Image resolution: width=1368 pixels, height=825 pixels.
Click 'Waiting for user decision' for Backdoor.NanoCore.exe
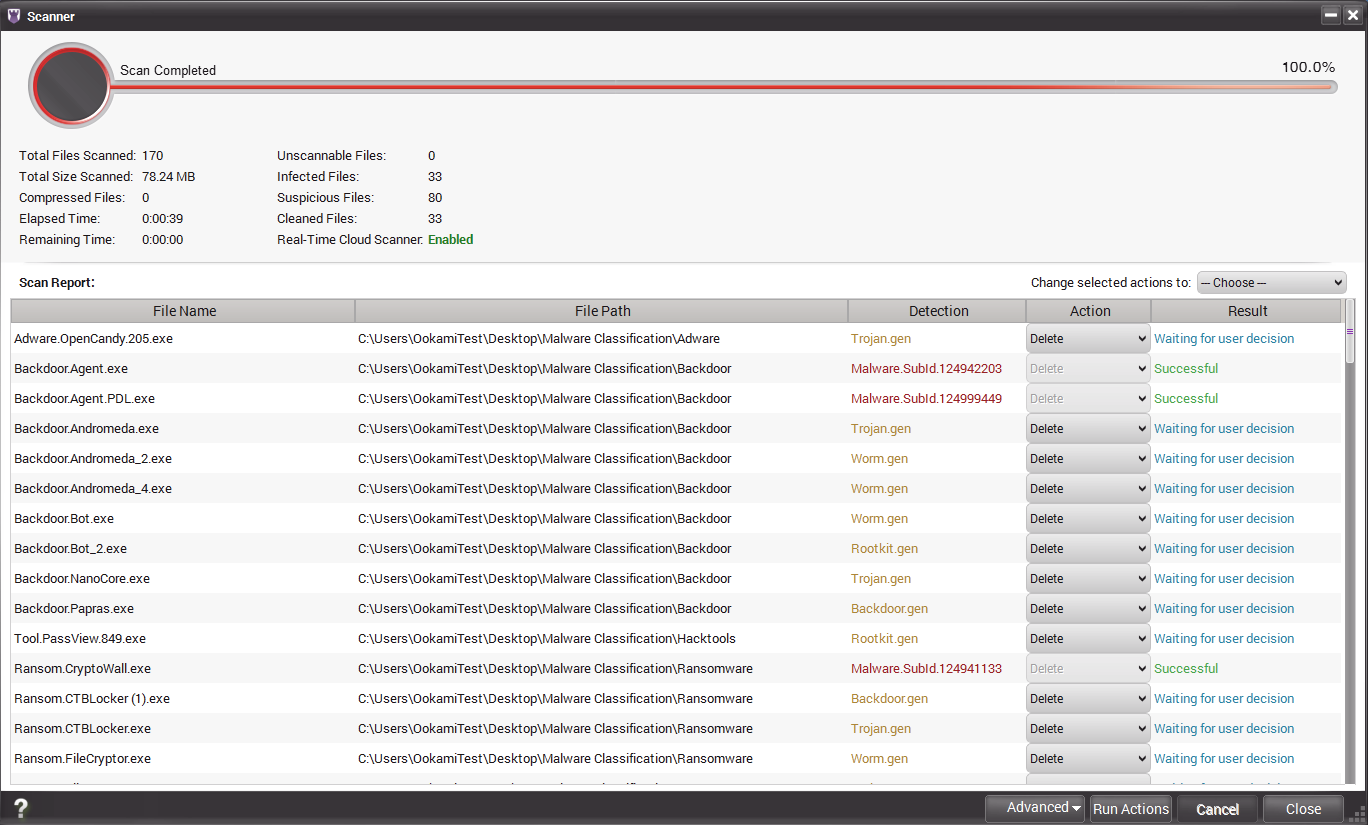[x=1223, y=579]
